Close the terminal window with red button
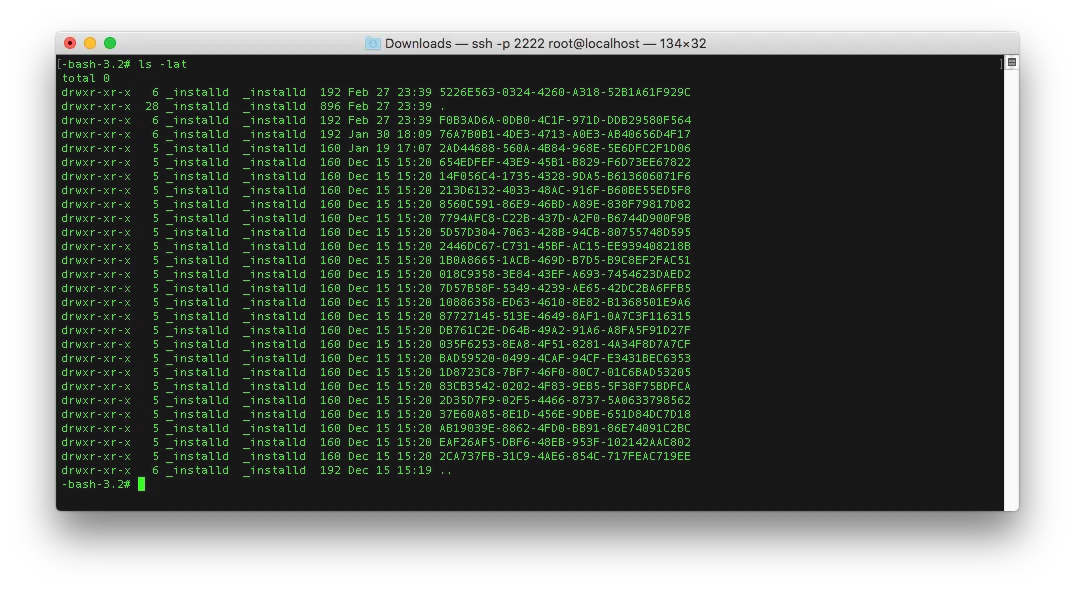The image size is (1075, 591). [x=70, y=43]
